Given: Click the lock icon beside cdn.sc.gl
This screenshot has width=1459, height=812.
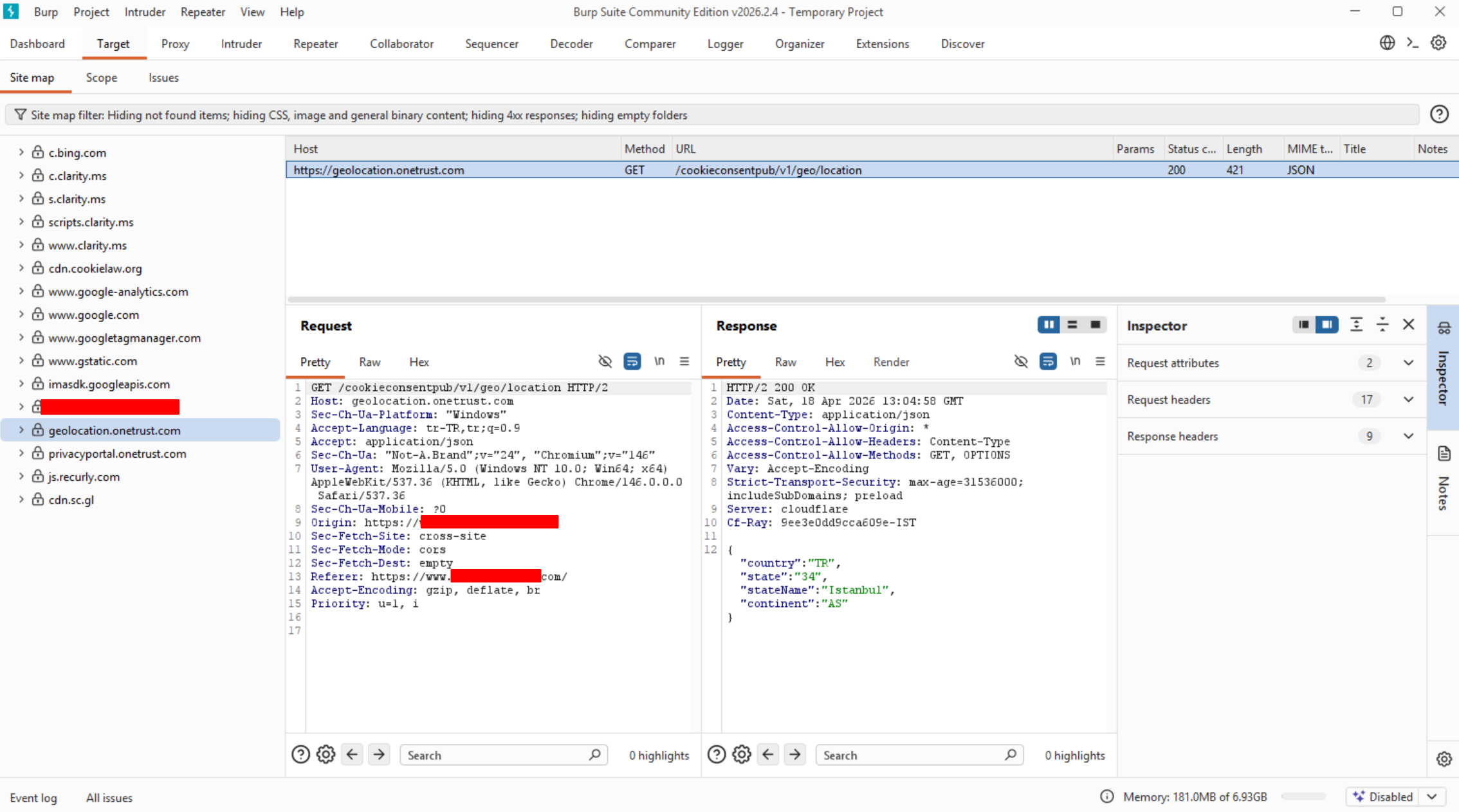Looking at the screenshot, I should pyautogui.click(x=39, y=500).
